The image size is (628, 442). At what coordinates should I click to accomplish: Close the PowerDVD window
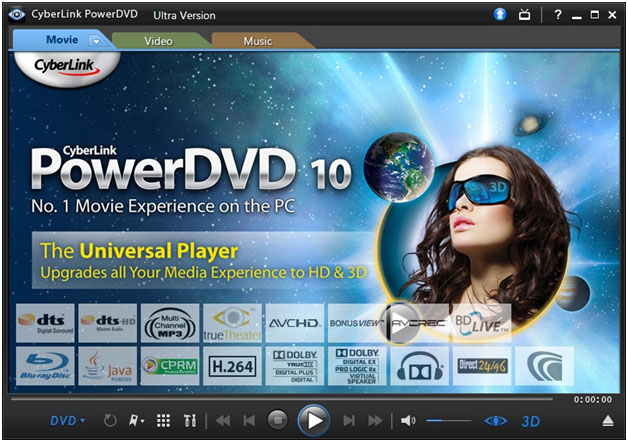coord(612,15)
